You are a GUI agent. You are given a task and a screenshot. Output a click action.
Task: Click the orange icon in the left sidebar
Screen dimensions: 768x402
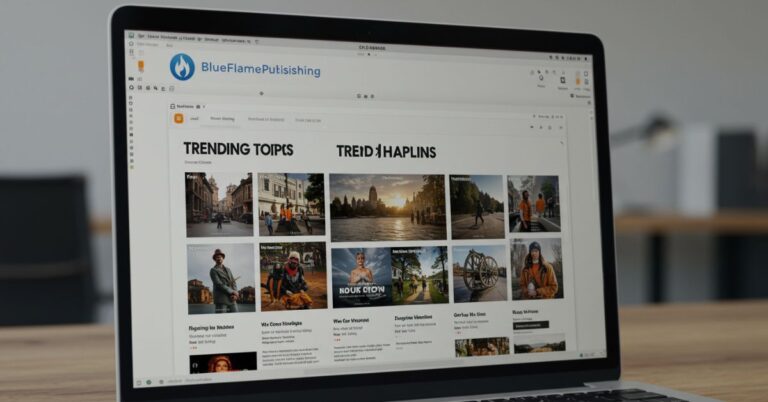pos(141,66)
